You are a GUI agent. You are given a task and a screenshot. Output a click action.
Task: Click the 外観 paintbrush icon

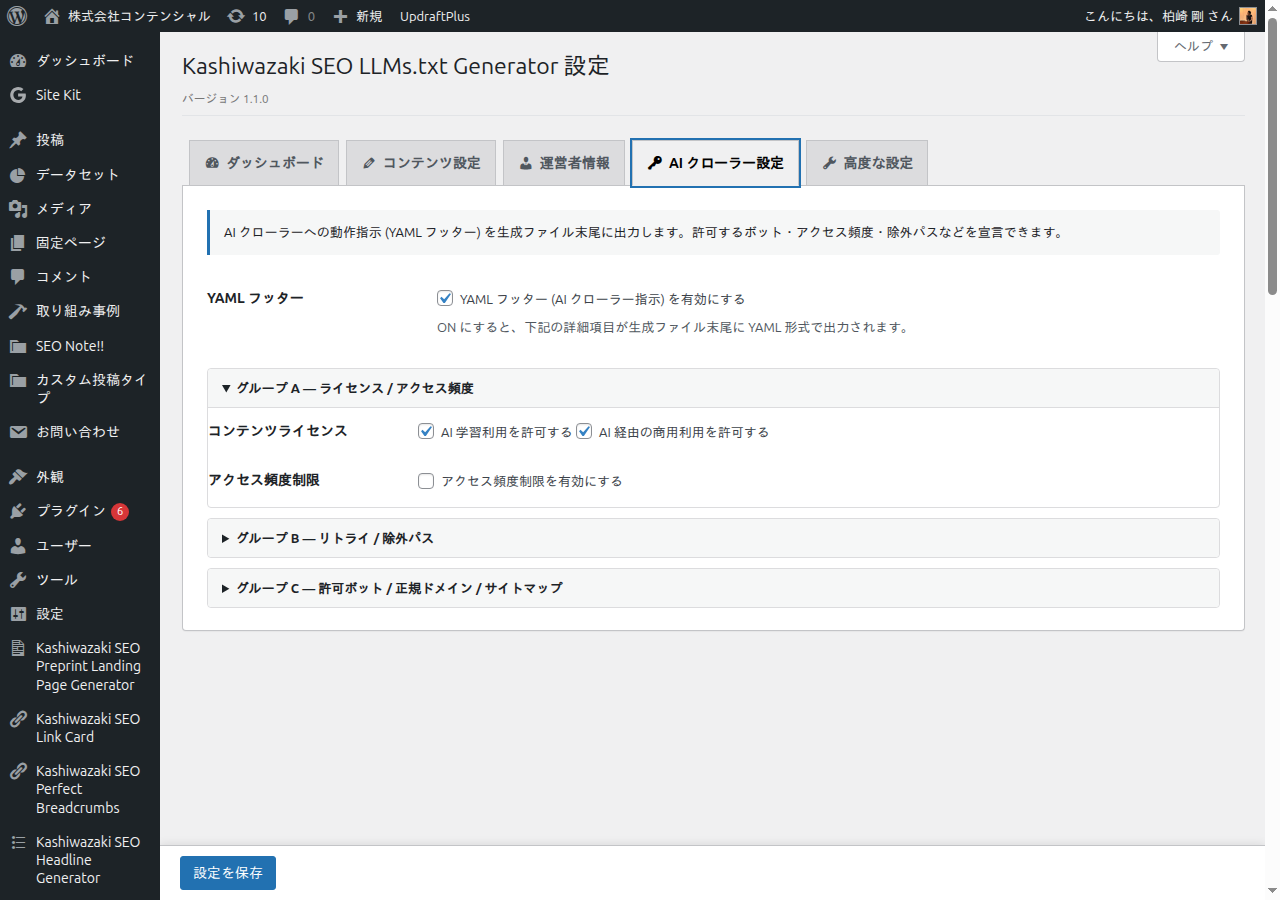tap(18, 477)
